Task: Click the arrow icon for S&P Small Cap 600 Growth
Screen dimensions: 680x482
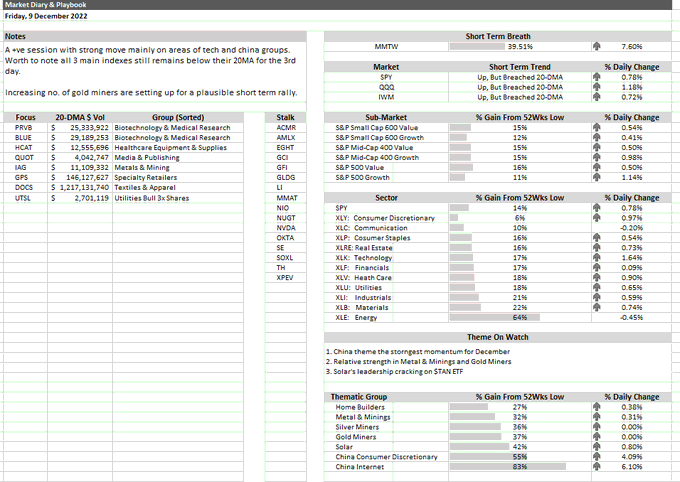Action: click(x=597, y=137)
